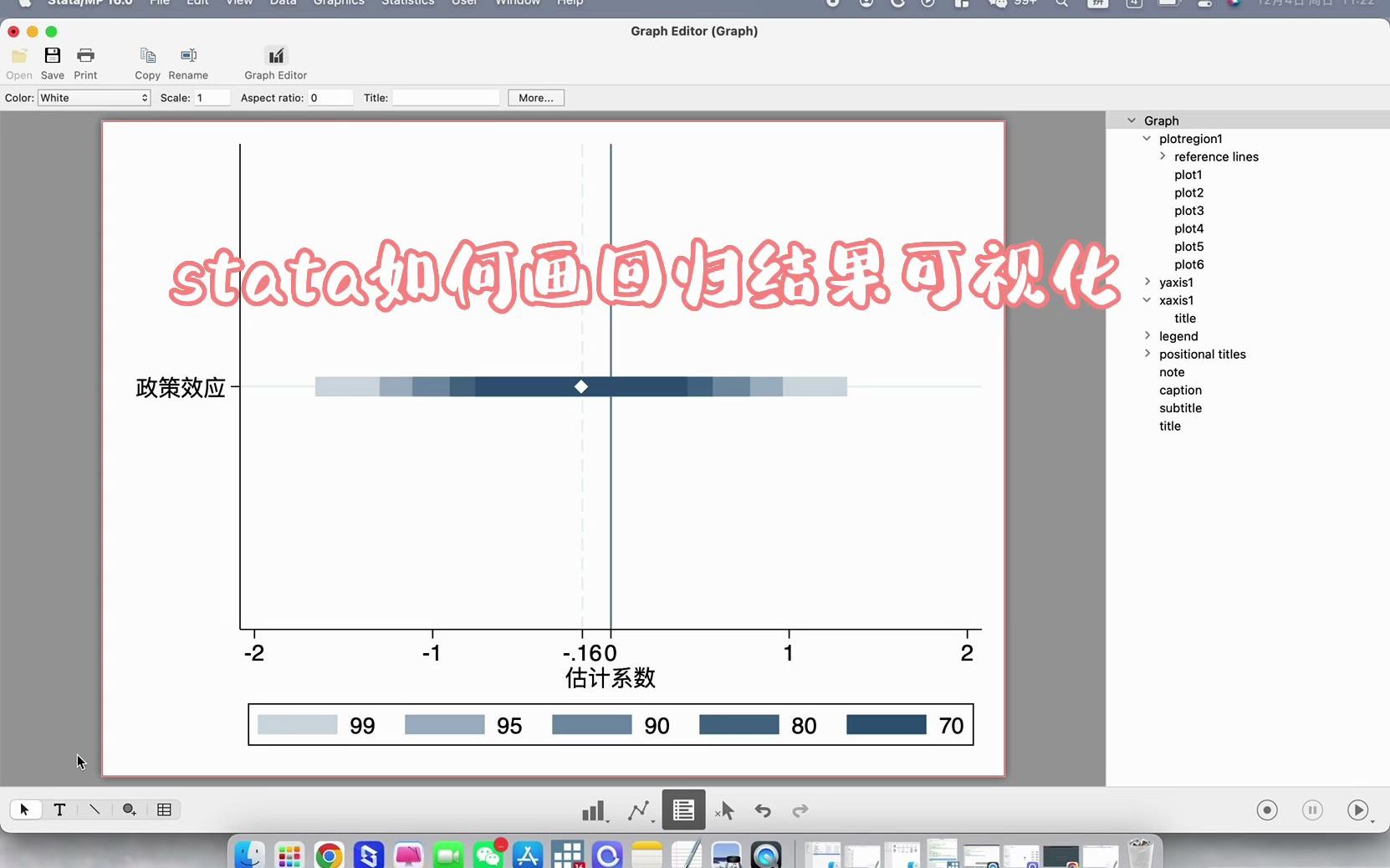Open the object browser icon

tap(683, 809)
